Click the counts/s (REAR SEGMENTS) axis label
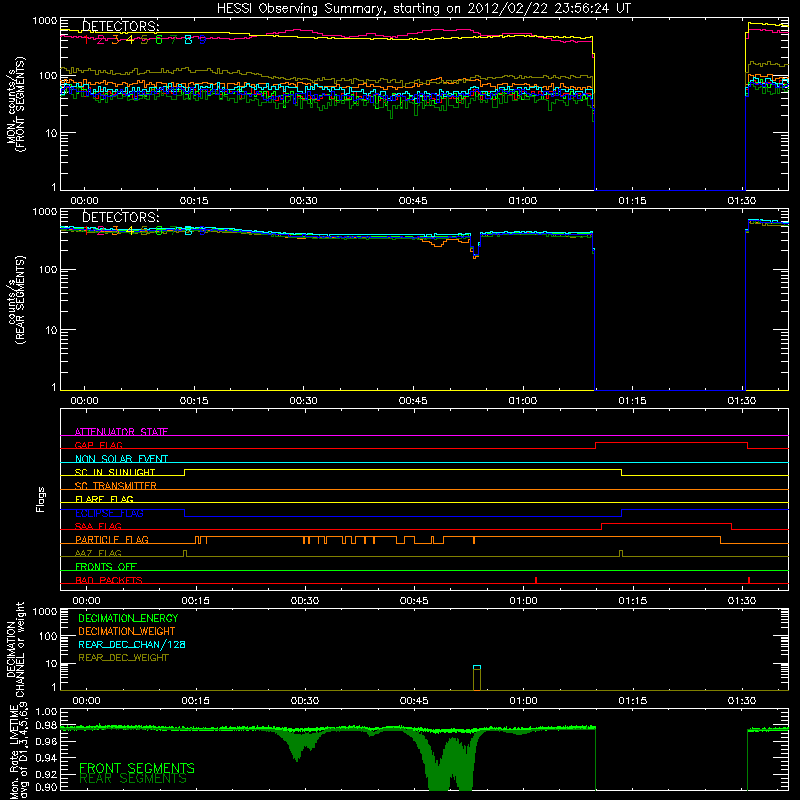Screen dimensions: 800x800 [16, 300]
